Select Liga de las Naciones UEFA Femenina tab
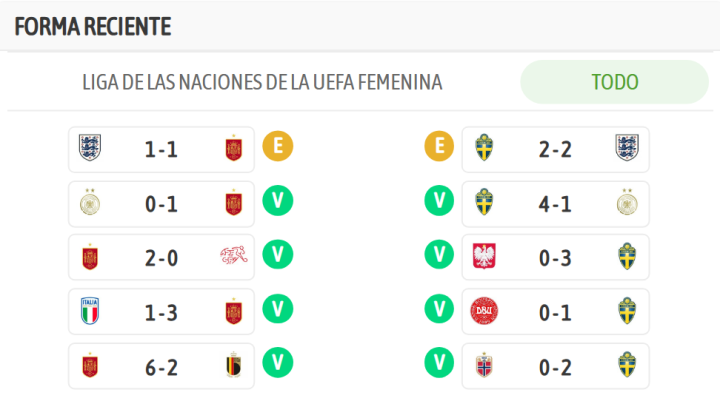Screen dimensions: 720x401 click(262, 82)
